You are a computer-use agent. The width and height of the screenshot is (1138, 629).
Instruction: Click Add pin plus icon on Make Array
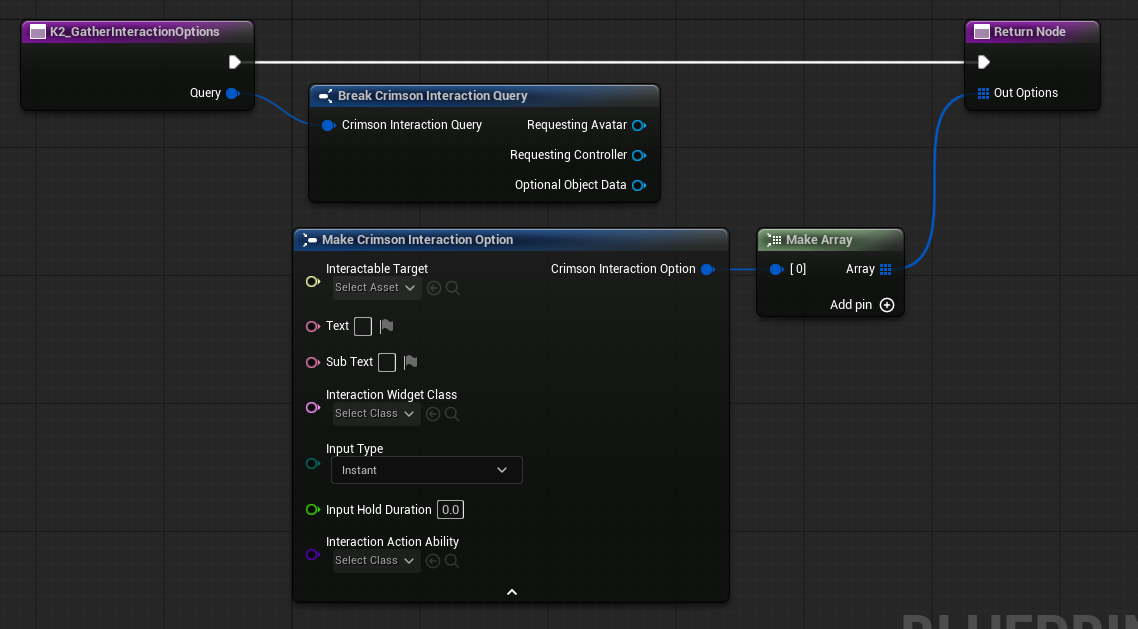[x=887, y=305]
